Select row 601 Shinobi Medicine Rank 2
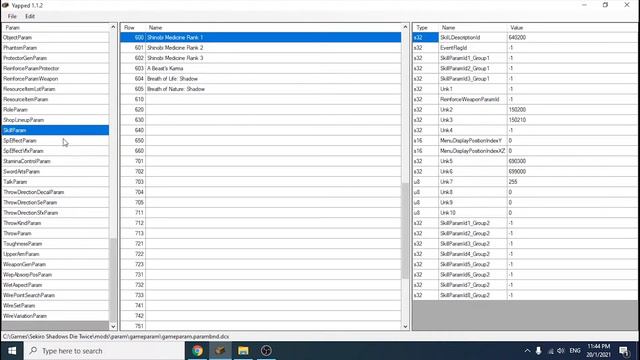Screen dimensions: 640x360 click(261, 48)
